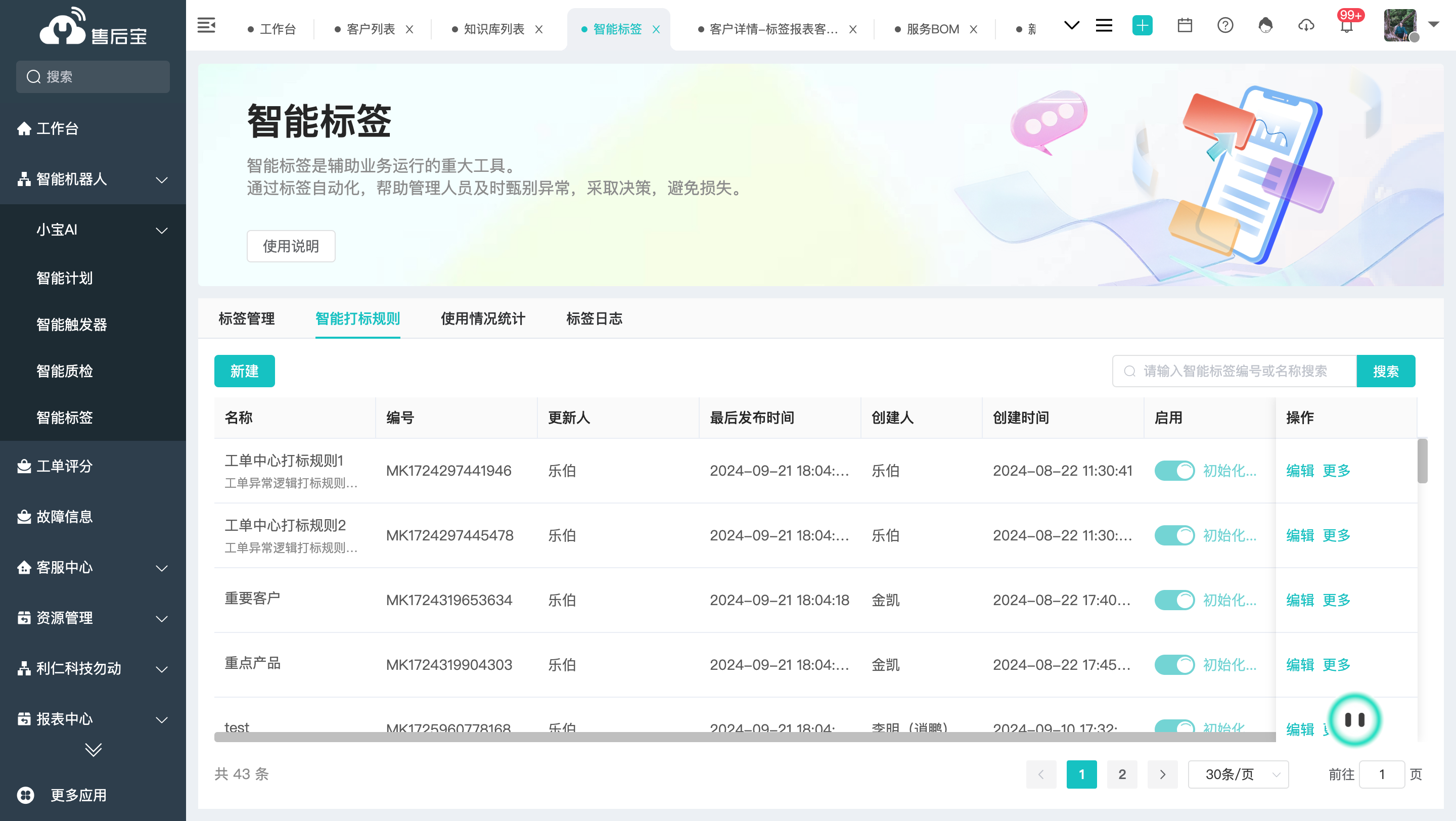Expand the tab overflow chevron
Image resolution: width=1456 pixels, height=821 pixels.
tap(1072, 25)
